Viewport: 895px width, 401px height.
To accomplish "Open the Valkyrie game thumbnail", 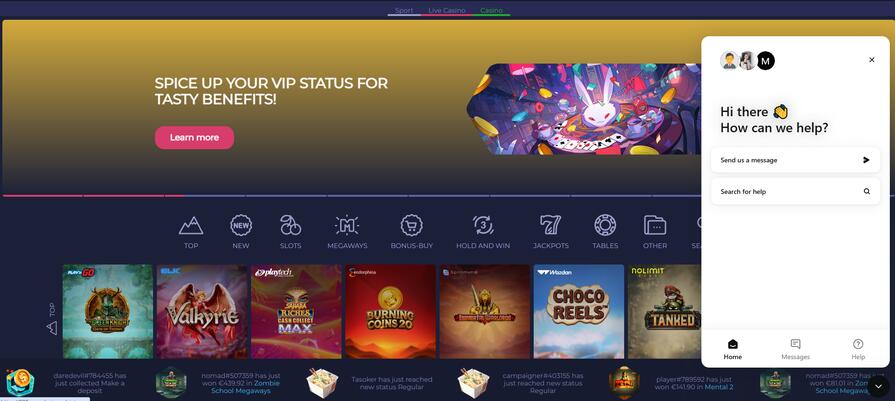I will [x=202, y=311].
